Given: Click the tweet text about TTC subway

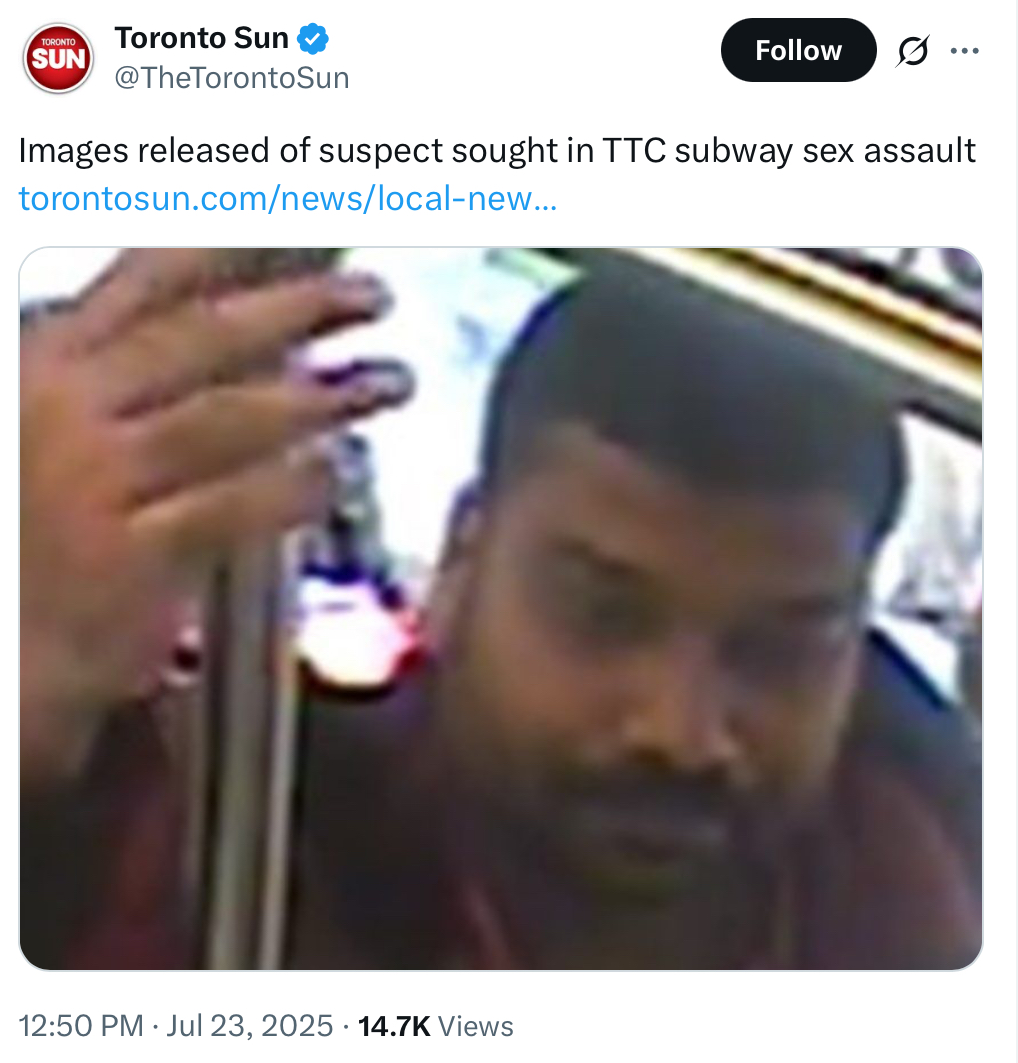Looking at the screenshot, I should click(497, 151).
